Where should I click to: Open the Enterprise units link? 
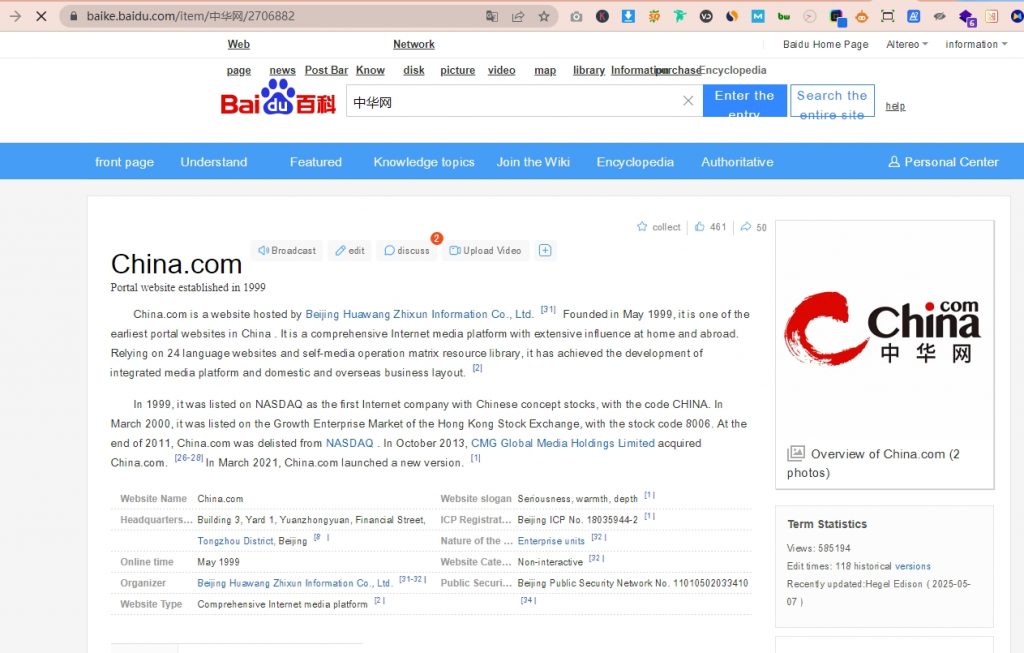[x=551, y=541]
